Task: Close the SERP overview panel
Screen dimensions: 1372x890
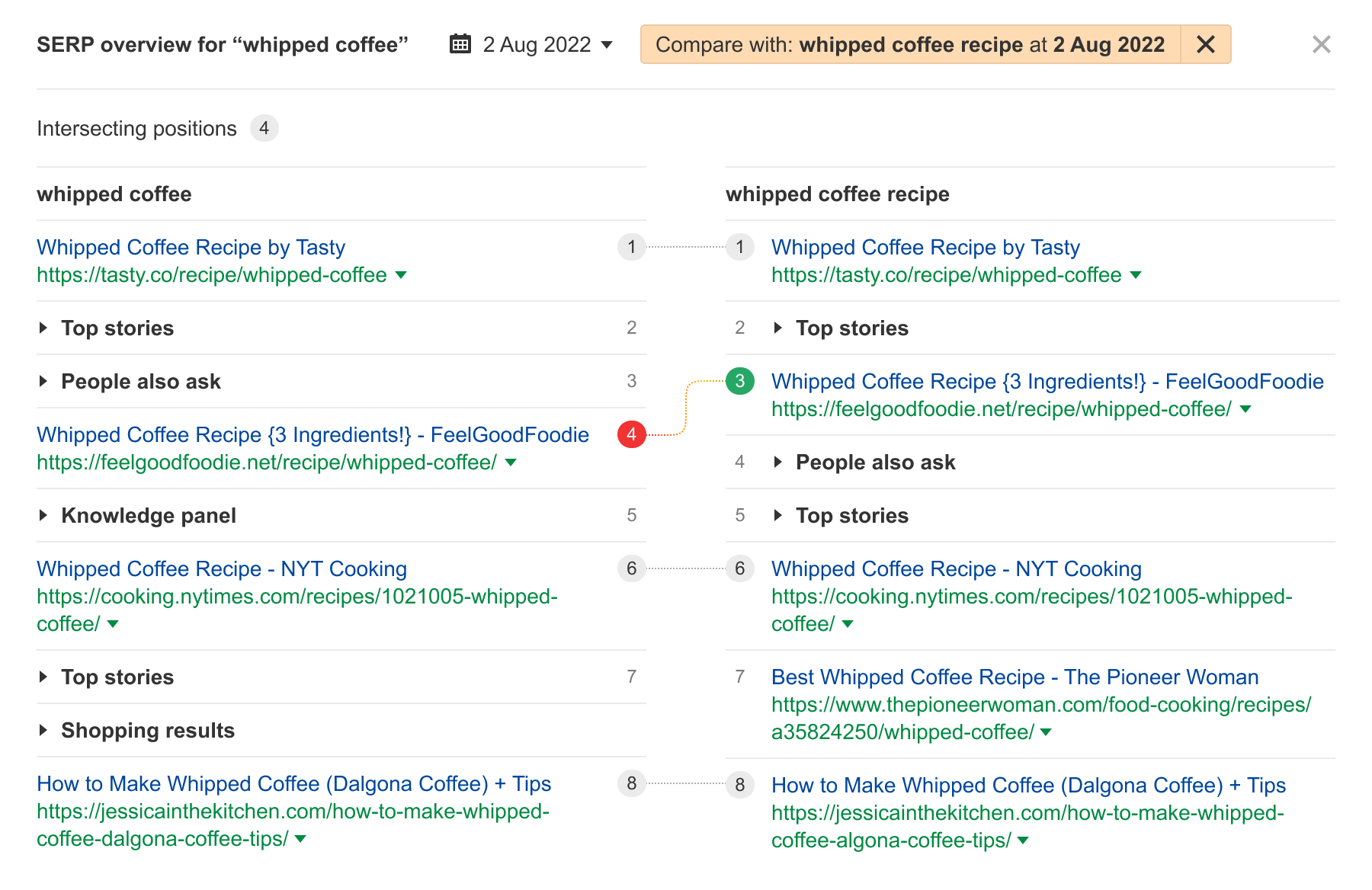Action: click(x=1322, y=44)
